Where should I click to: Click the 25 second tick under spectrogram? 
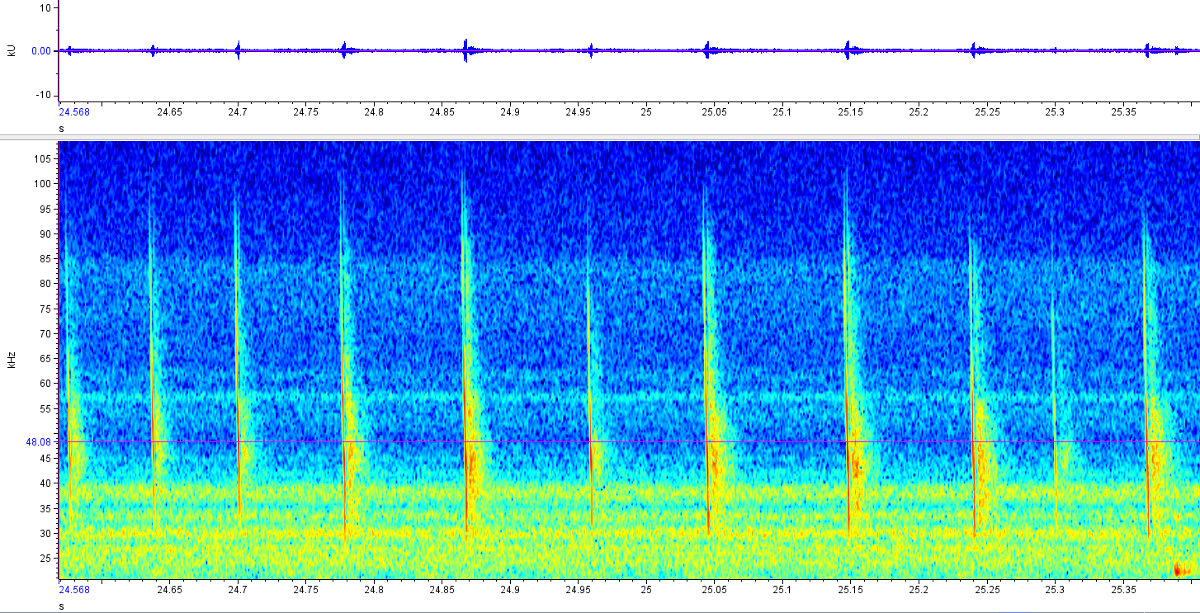point(646,590)
